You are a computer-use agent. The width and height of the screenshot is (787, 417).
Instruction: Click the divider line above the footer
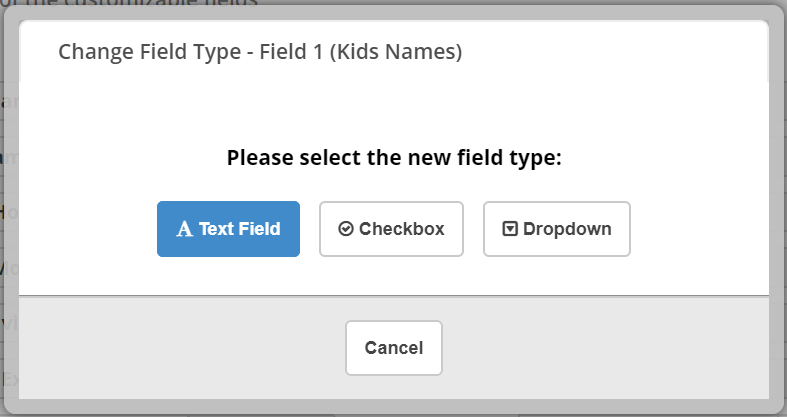[x=394, y=296]
